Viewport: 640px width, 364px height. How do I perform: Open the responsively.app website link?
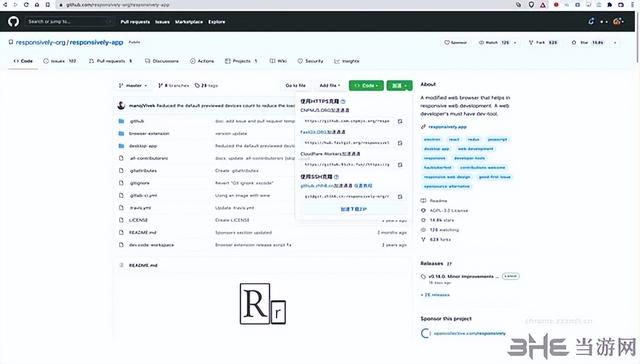pos(447,127)
